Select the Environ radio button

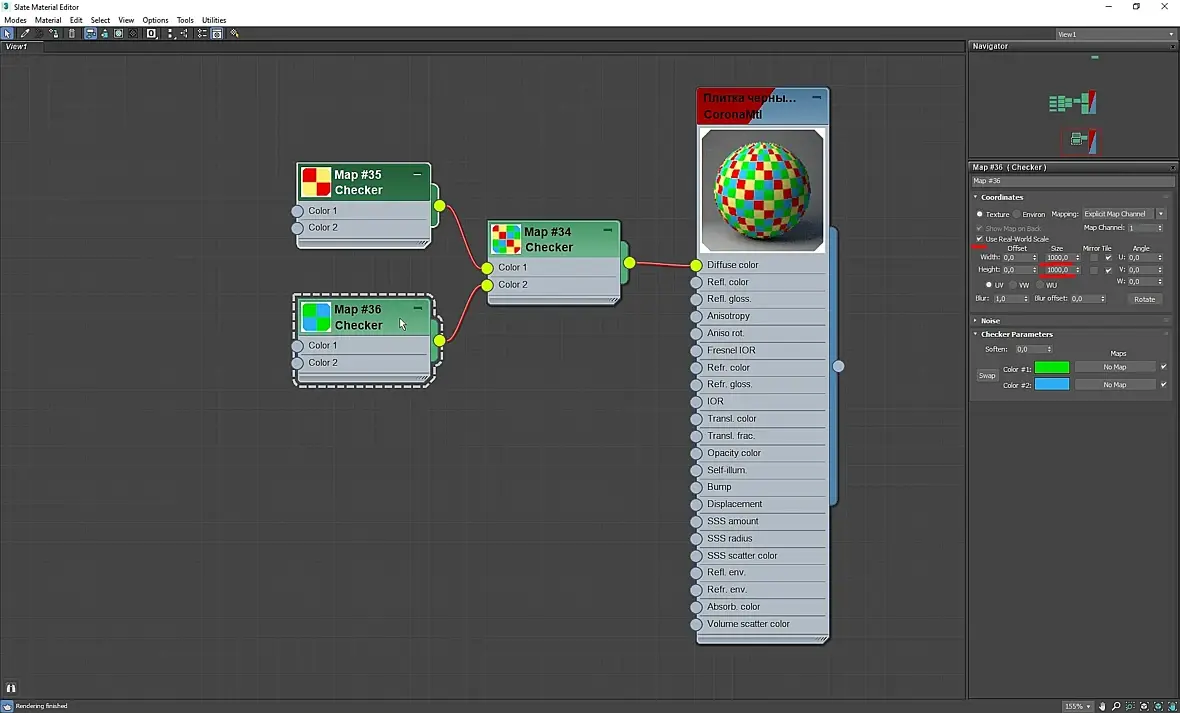[1017, 214]
